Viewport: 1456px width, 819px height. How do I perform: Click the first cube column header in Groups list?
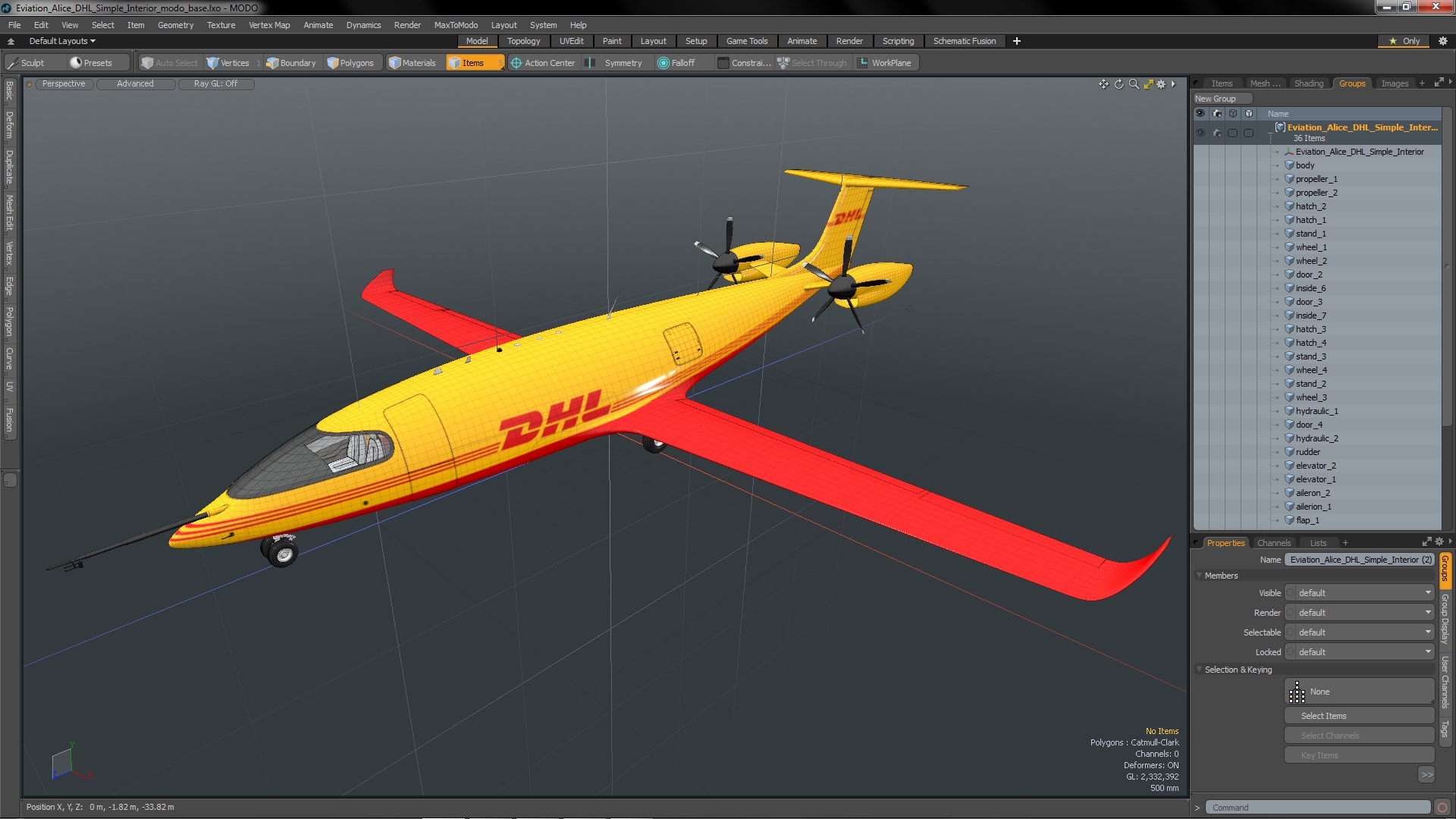(x=1233, y=114)
